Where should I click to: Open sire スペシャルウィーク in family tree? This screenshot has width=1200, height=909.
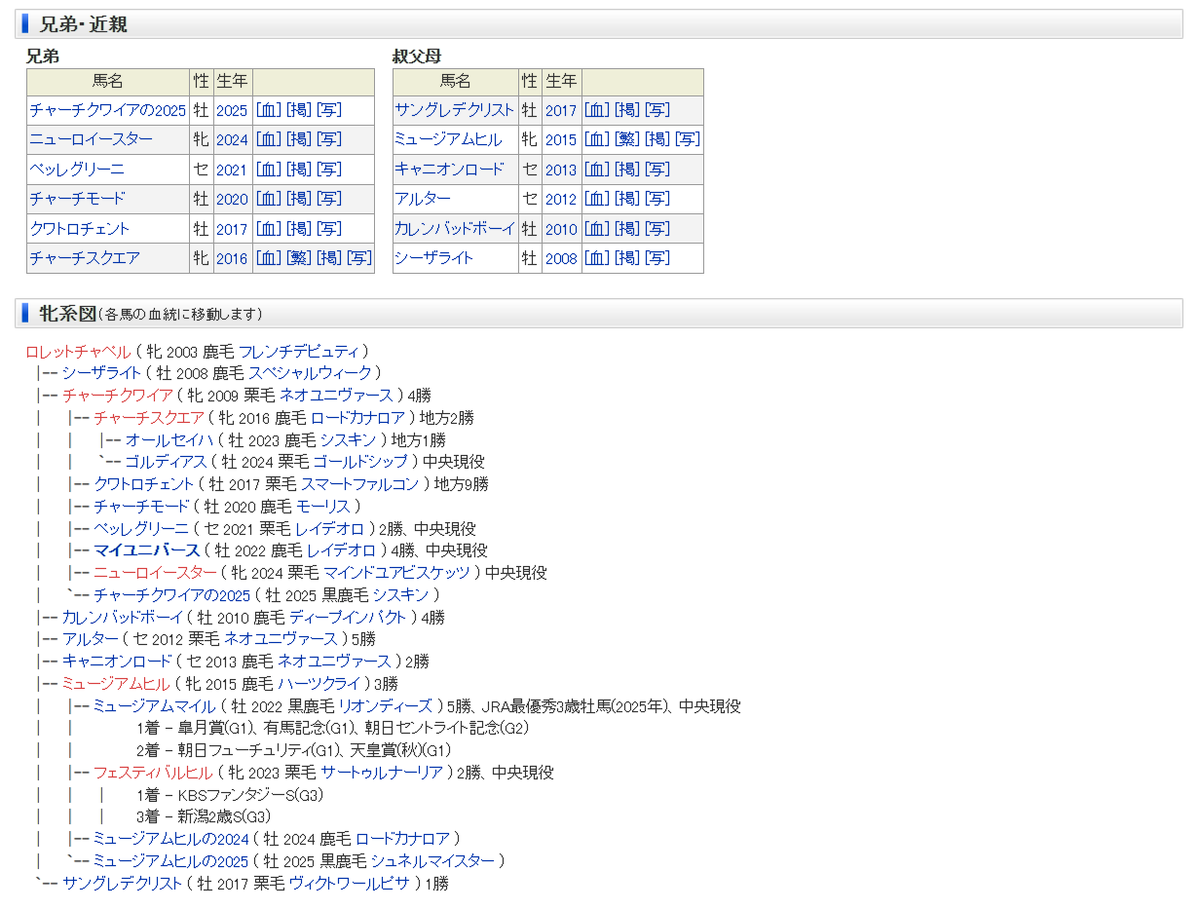pyautogui.click(x=310, y=374)
